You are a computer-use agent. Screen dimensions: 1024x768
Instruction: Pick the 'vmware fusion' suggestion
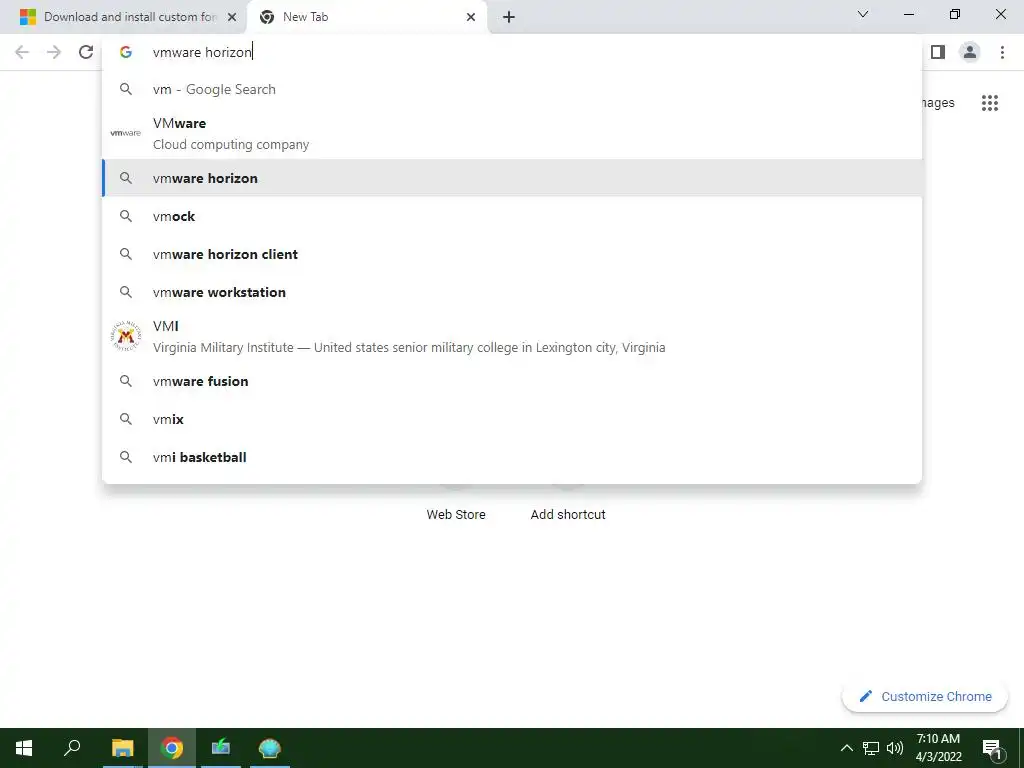pyautogui.click(x=512, y=381)
